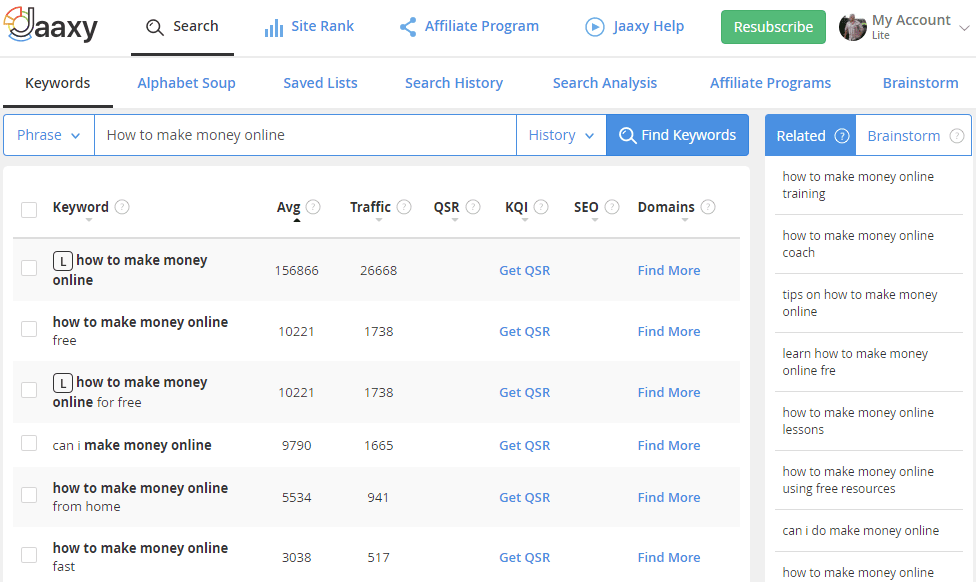Click related keyword 'how to make money online coach'
This screenshot has width=976, height=582.
click(x=858, y=244)
